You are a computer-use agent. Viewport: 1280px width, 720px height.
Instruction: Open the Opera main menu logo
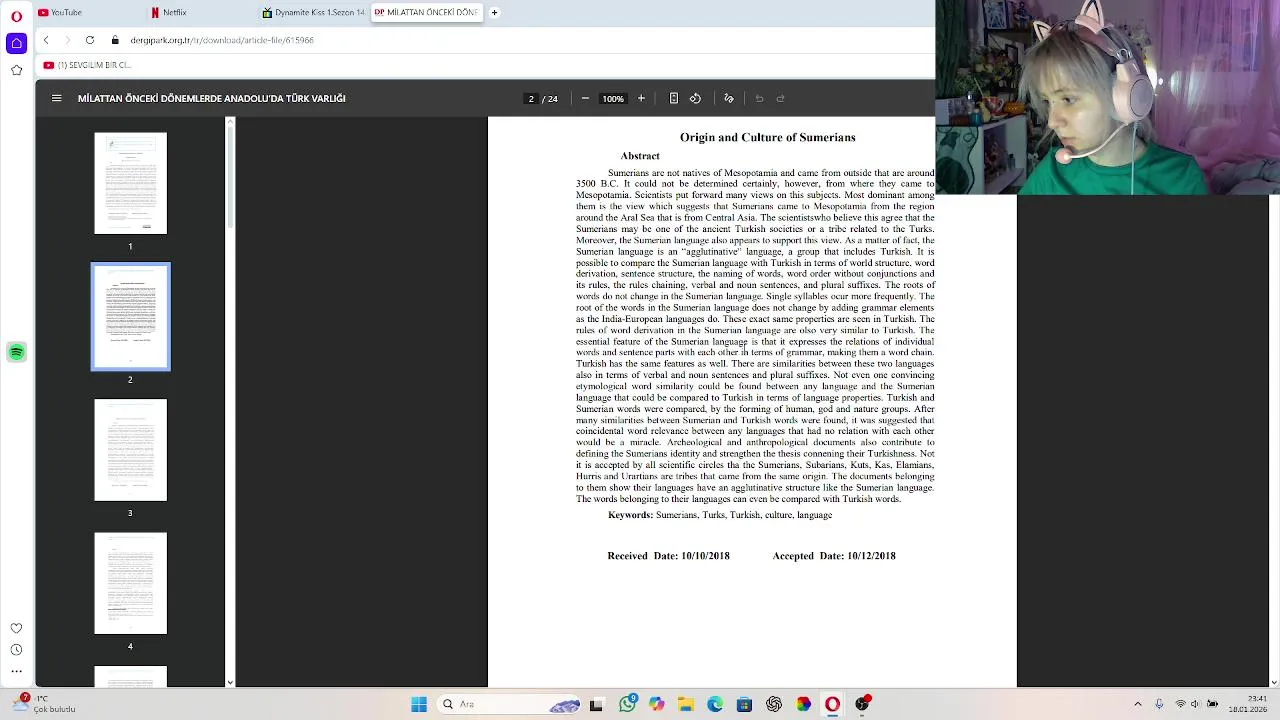16,16
